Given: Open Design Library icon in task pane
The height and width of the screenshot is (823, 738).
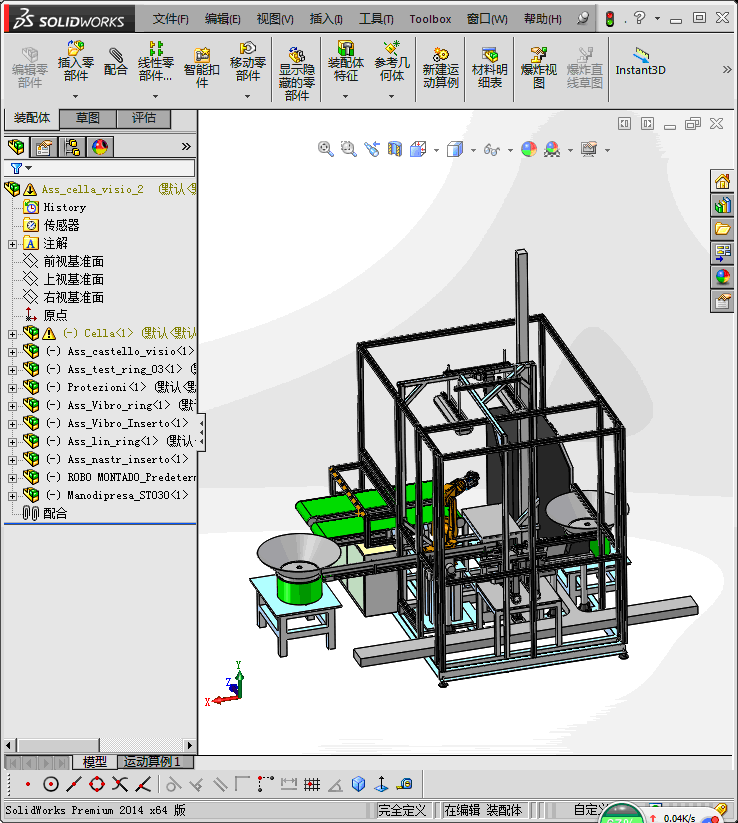Looking at the screenshot, I should coord(722,205).
